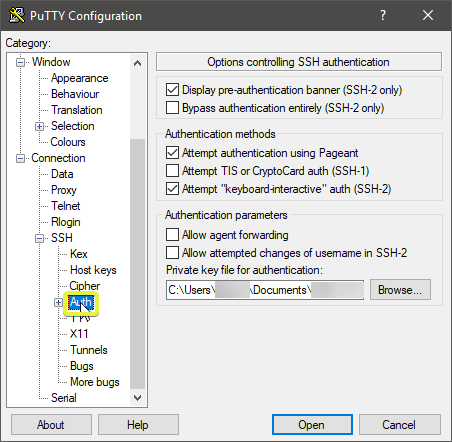Click the Open button
This screenshot has height=442, width=452.
(312, 425)
